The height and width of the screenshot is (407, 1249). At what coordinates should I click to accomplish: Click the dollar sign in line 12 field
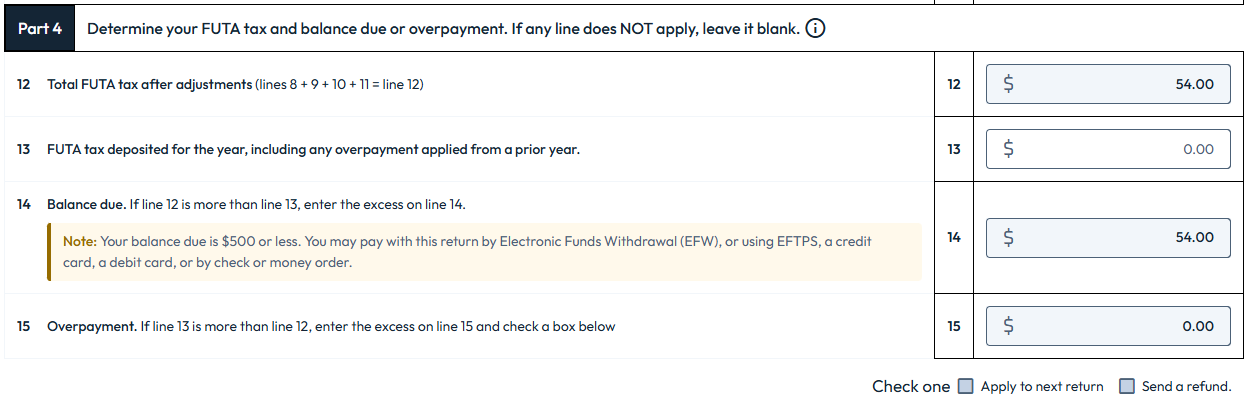coord(1008,84)
